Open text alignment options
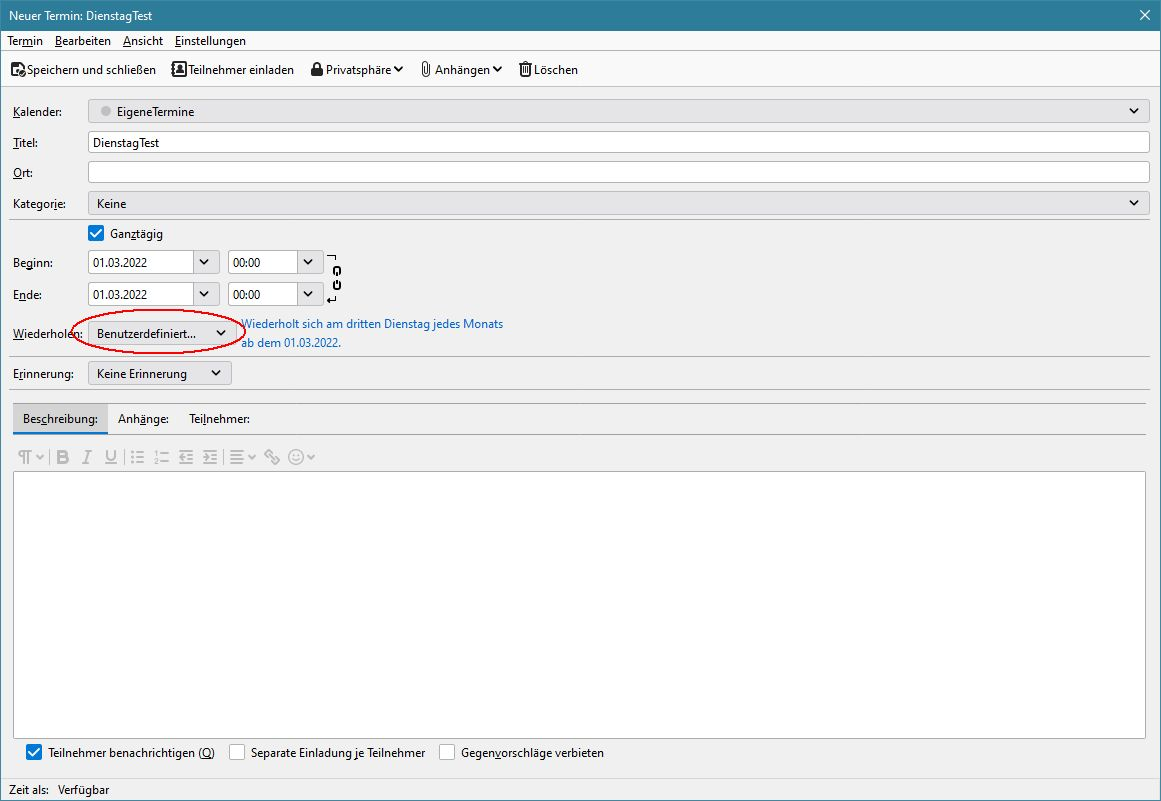Image resolution: width=1161 pixels, height=801 pixels. (242, 458)
